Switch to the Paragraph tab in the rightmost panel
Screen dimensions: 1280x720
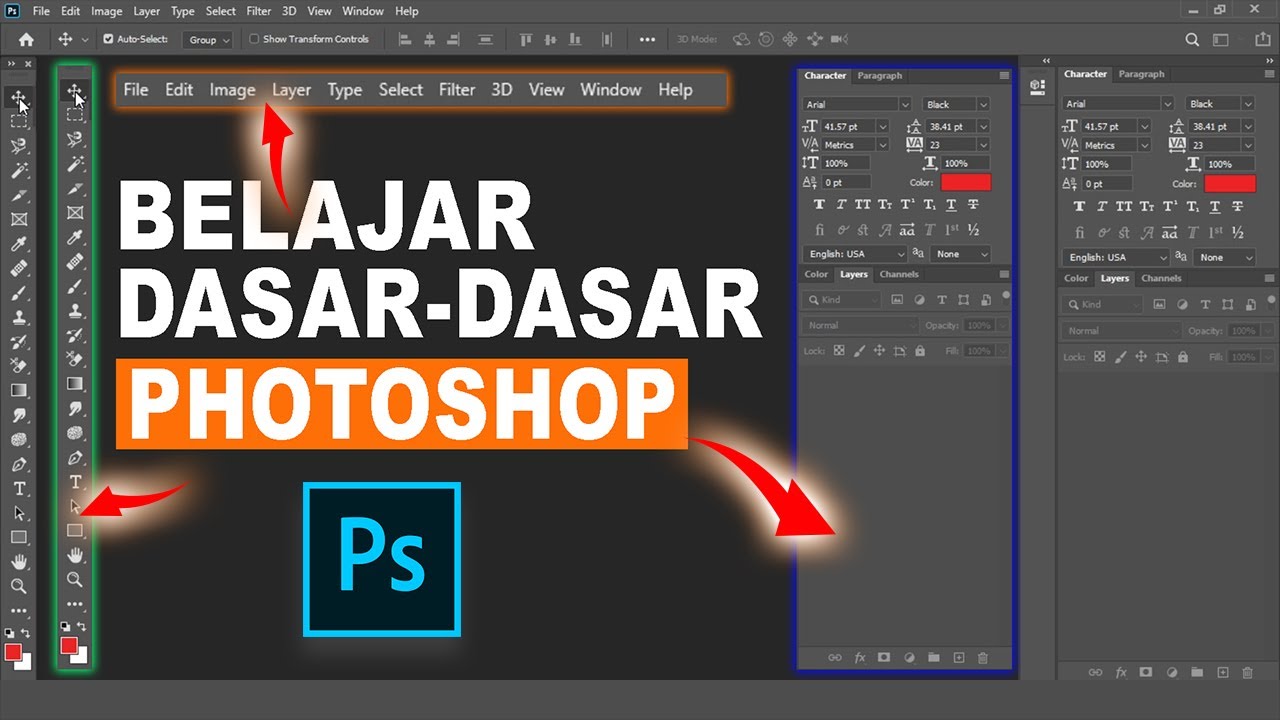(1141, 74)
